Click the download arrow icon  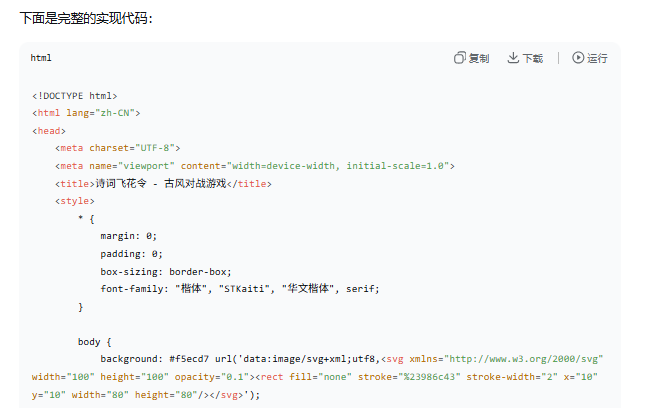(513, 58)
